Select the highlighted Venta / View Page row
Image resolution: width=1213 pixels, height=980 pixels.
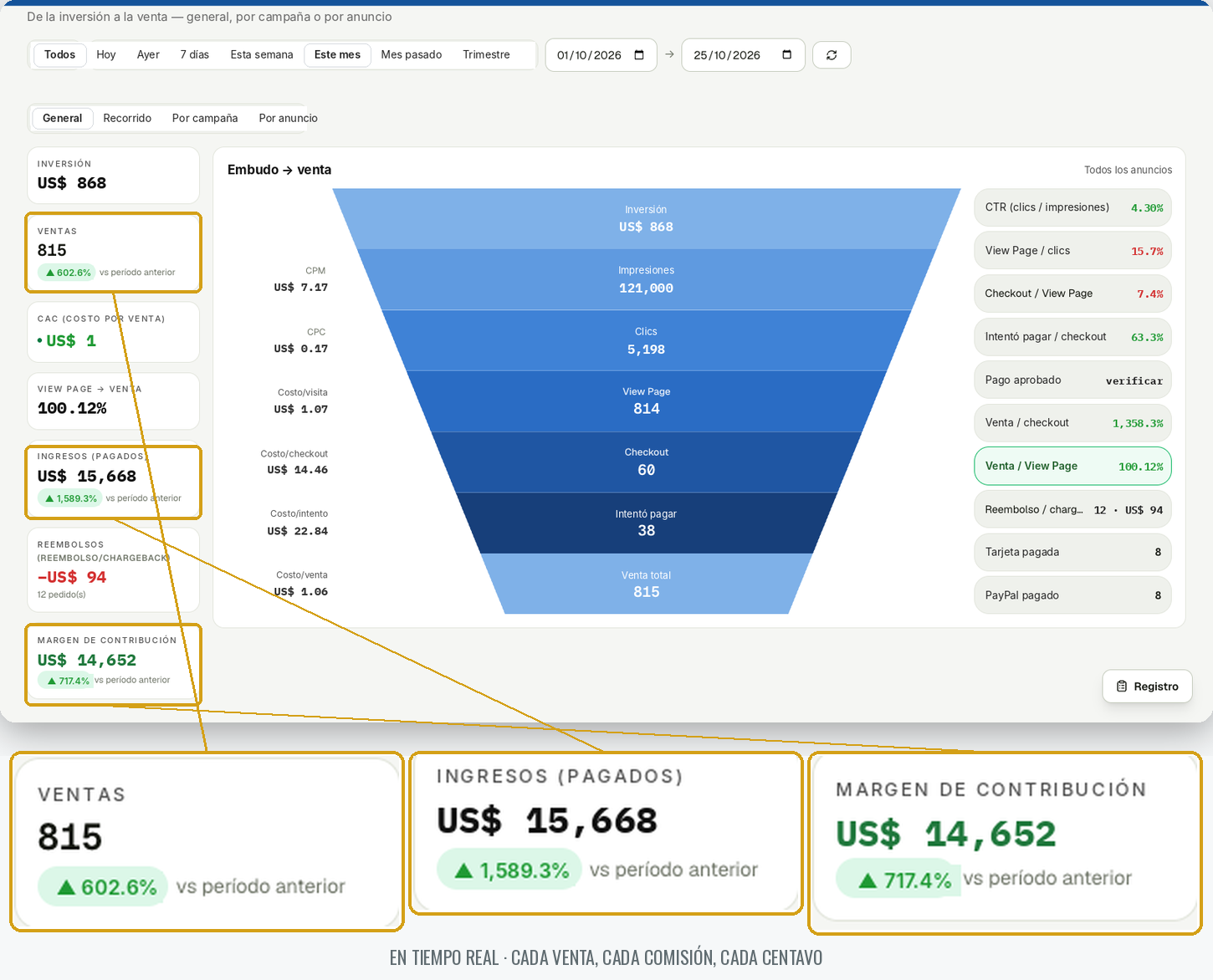1072,466
